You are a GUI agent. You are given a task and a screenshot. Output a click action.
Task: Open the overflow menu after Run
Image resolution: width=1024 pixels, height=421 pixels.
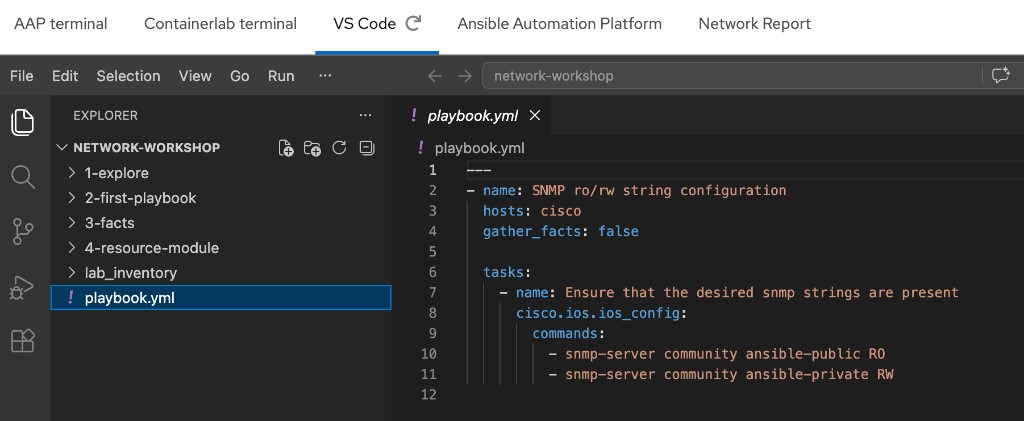point(325,76)
